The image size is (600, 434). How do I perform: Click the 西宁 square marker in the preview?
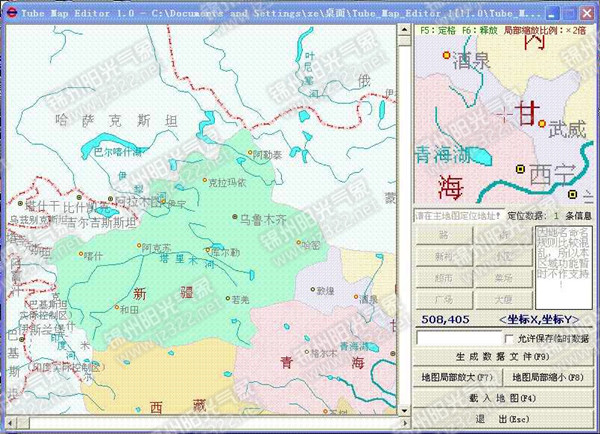(519, 169)
